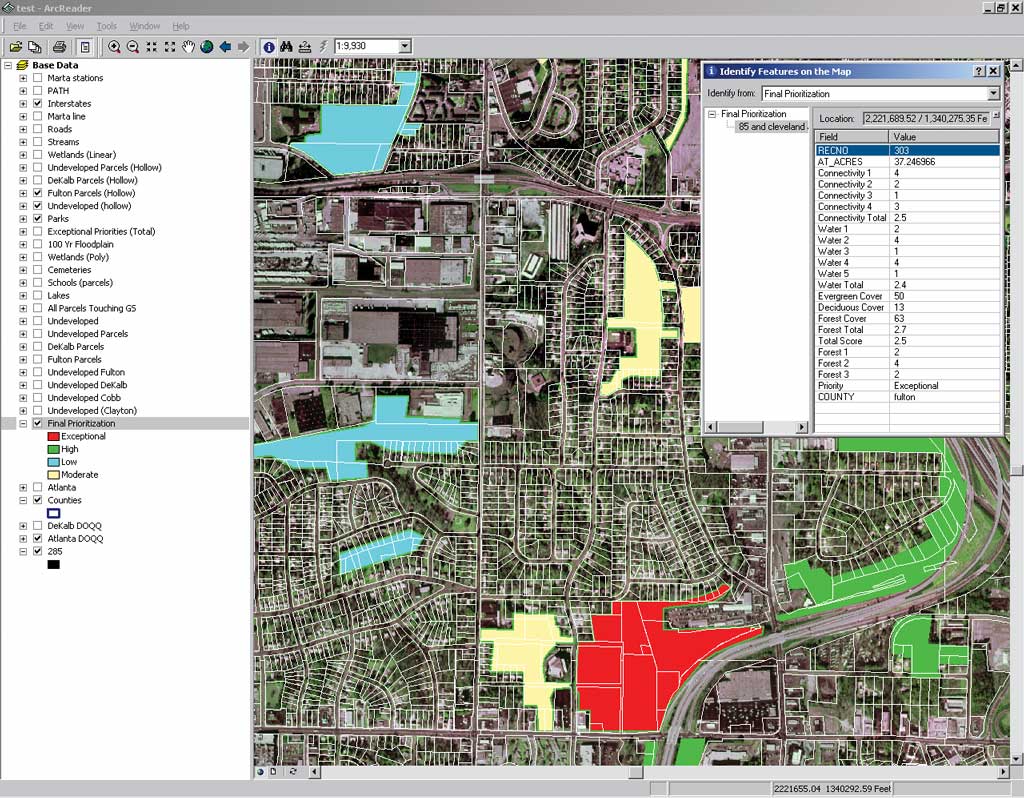The width and height of the screenshot is (1024, 798).
Task: Select the Pan hand tool
Action: [188, 46]
